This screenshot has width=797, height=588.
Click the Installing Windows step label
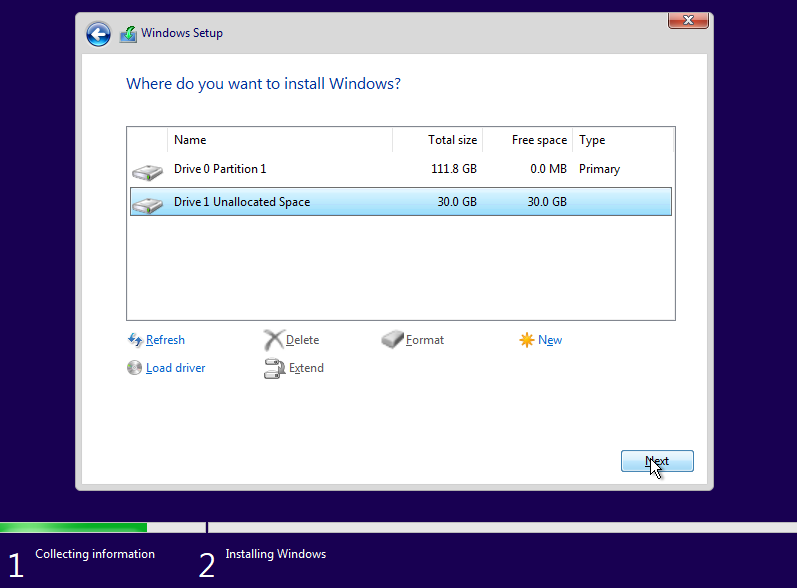(275, 554)
